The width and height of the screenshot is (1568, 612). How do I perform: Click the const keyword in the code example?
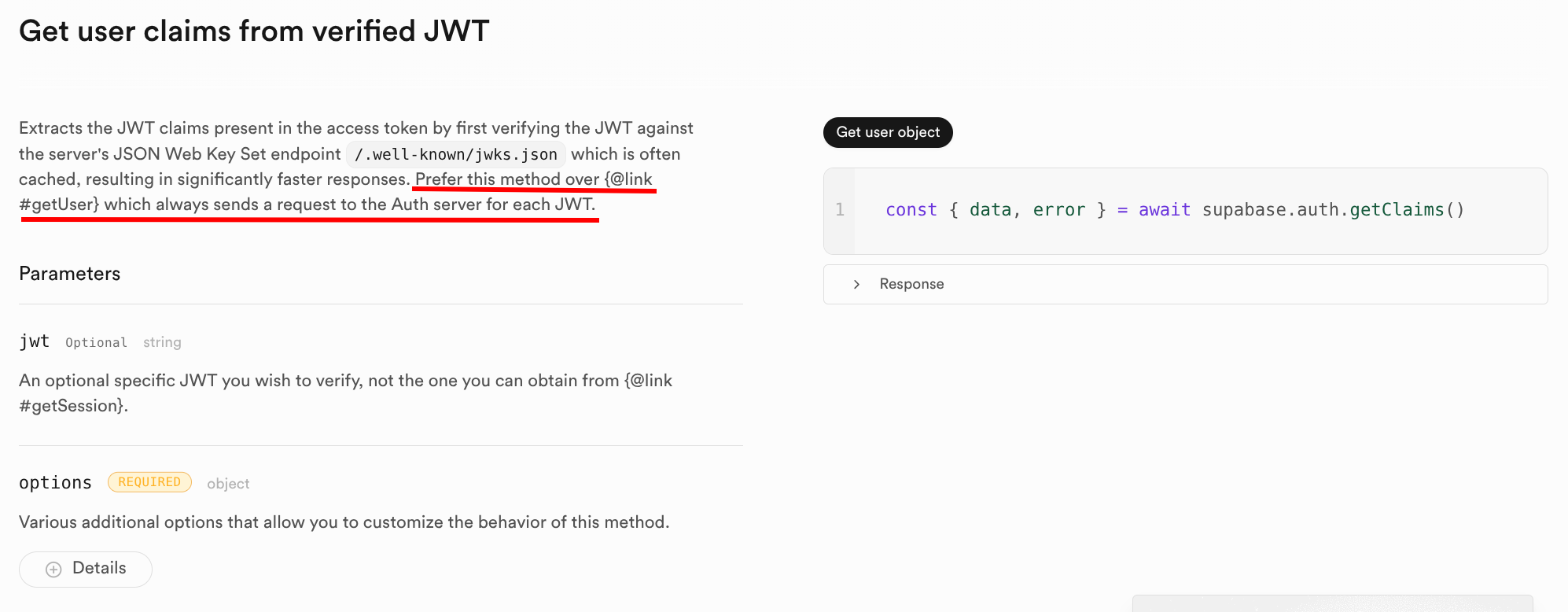point(911,210)
